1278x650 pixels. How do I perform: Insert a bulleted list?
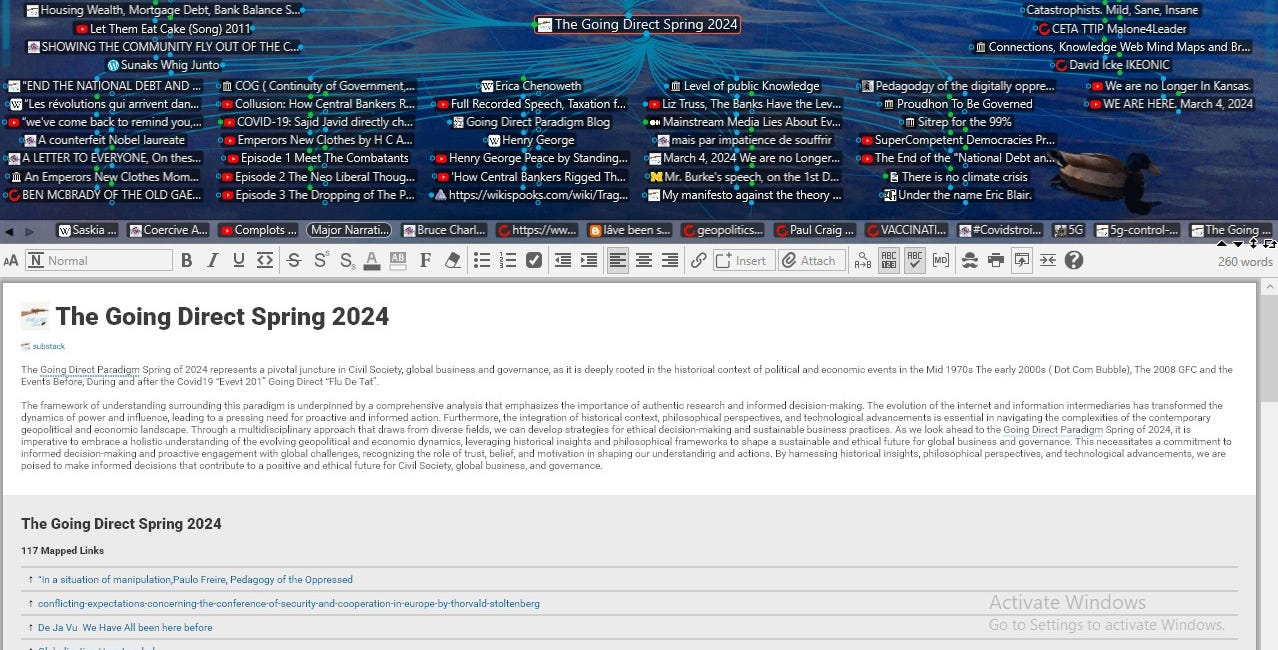pyautogui.click(x=482, y=260)
